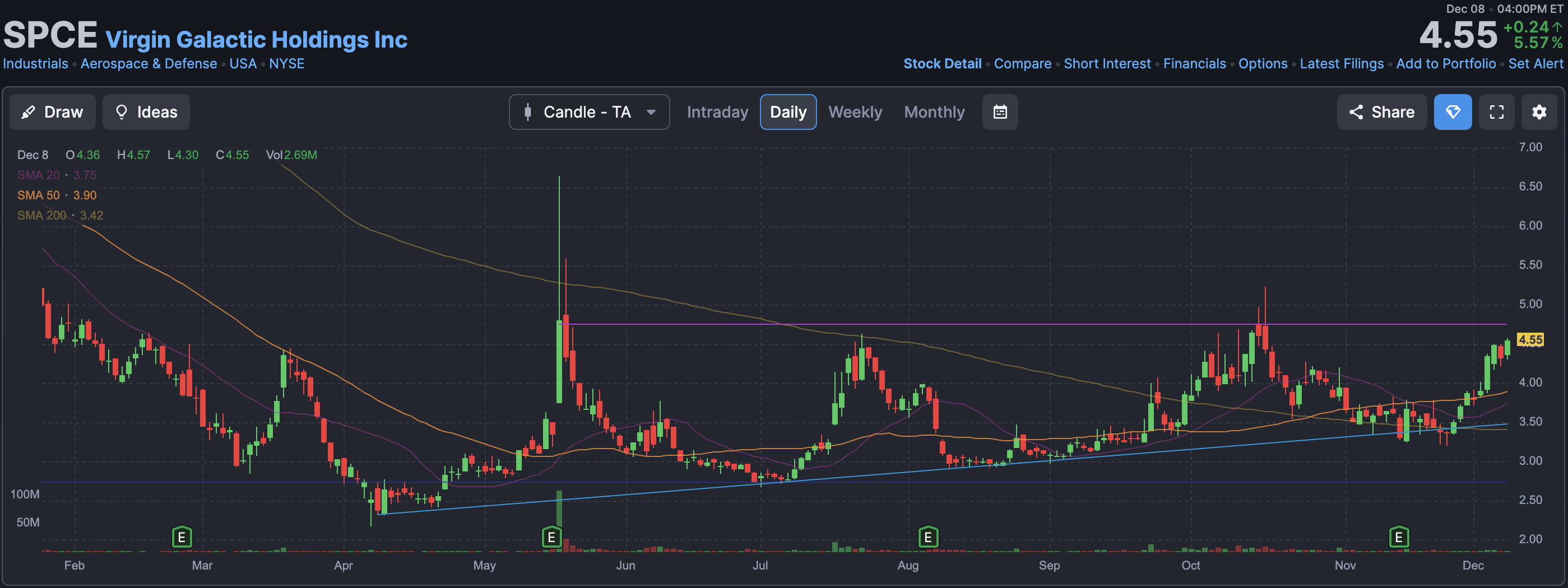Click the 7.00 price axis label
Screen dimensions: 1568x588
pos(1530,147)
